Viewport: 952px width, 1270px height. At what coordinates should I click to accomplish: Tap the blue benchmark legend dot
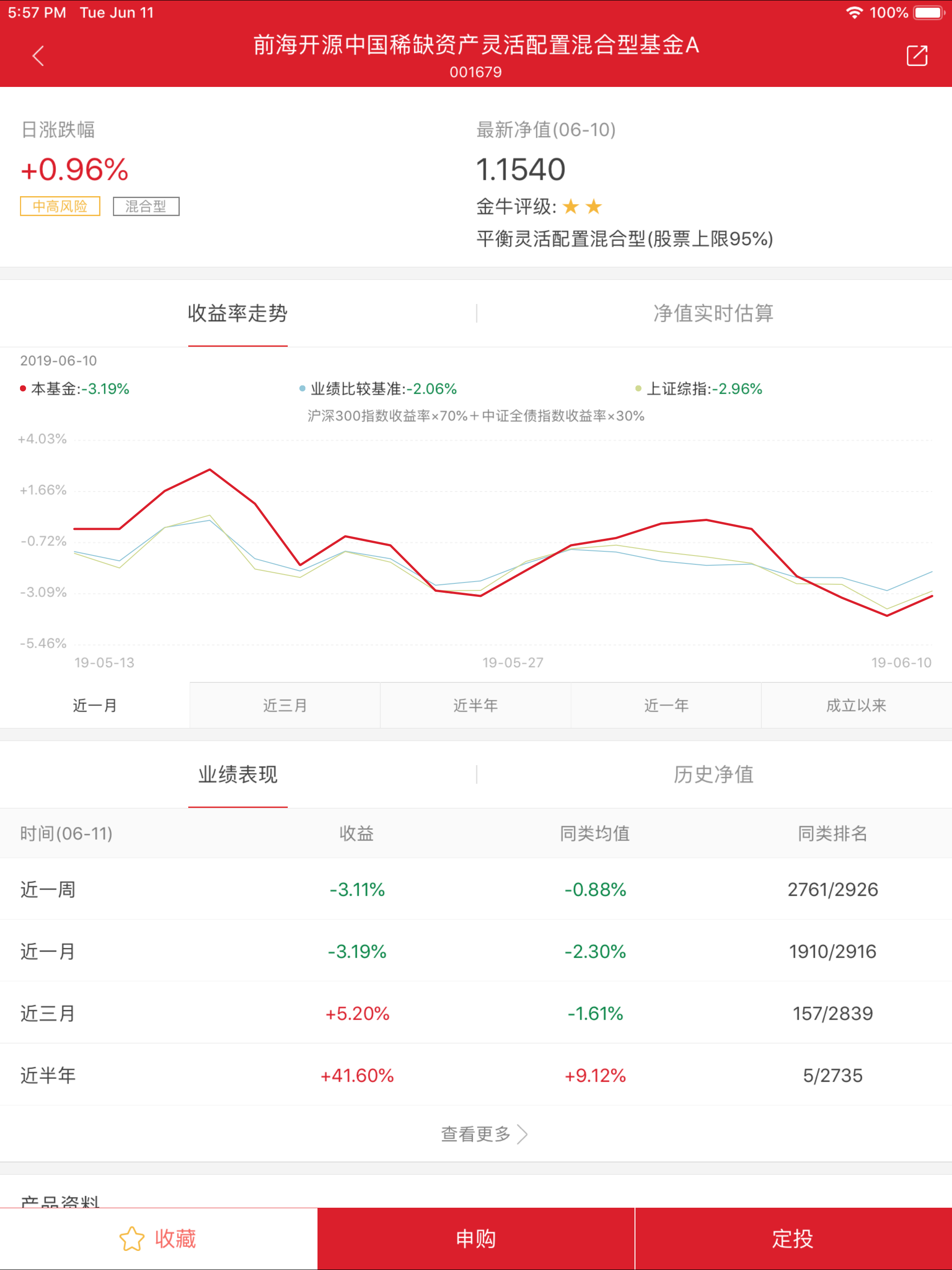click(x=303, y=389)
